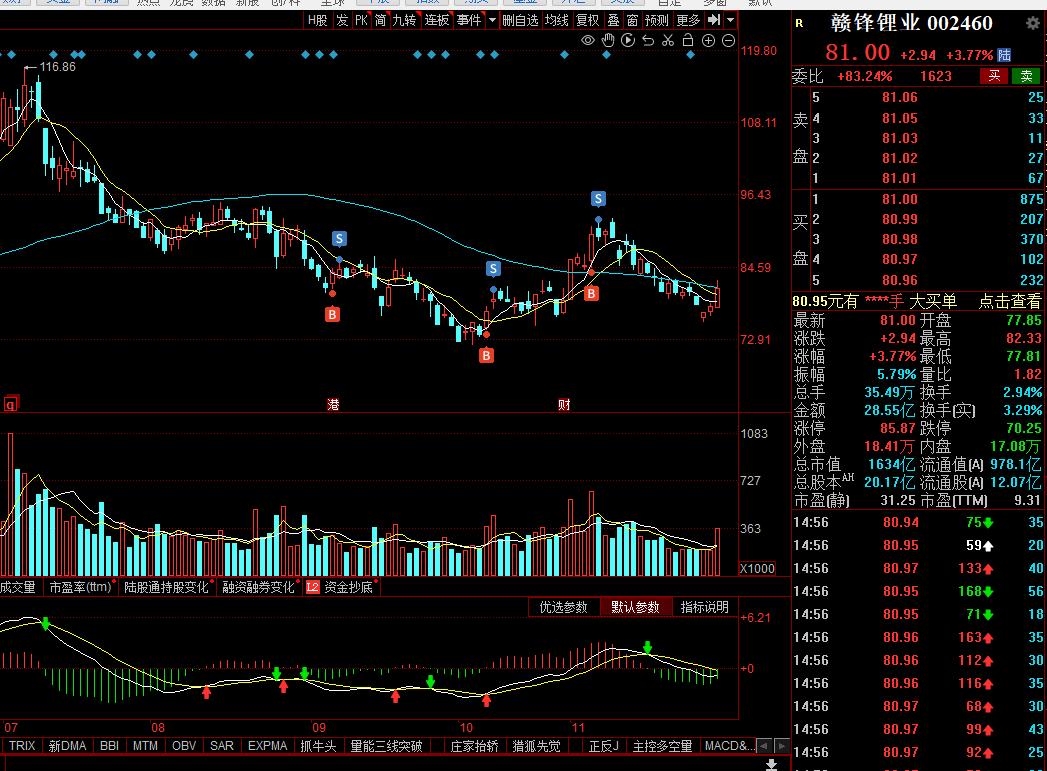
Task: Click the eye icon above the chart
Action: [x=589, y=40]
